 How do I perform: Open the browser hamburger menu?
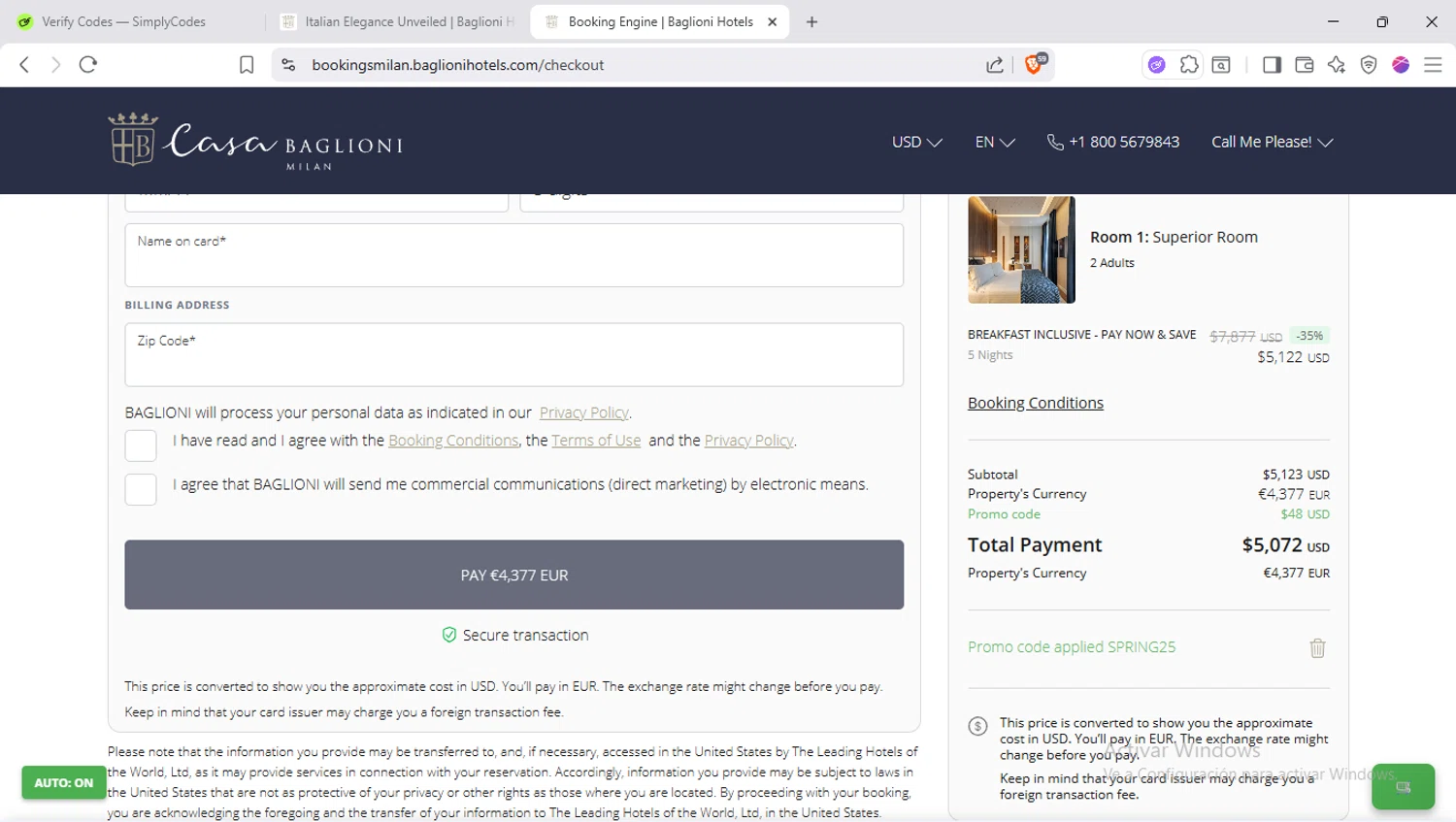coord(1433,65)
